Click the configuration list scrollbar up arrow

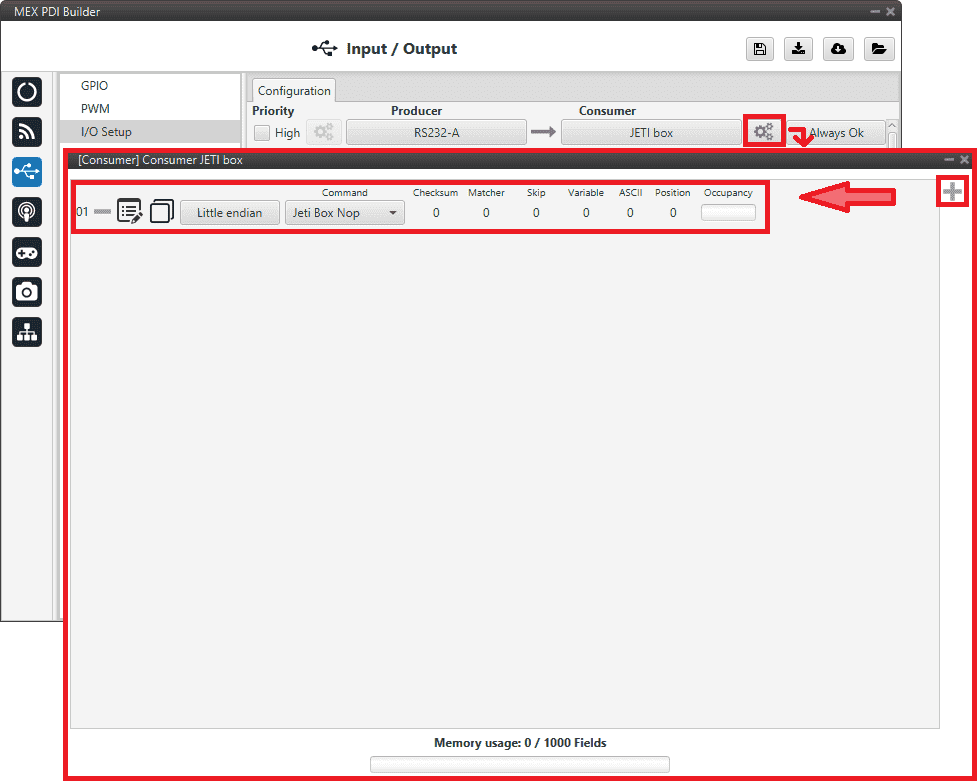(x=892, y=125)
